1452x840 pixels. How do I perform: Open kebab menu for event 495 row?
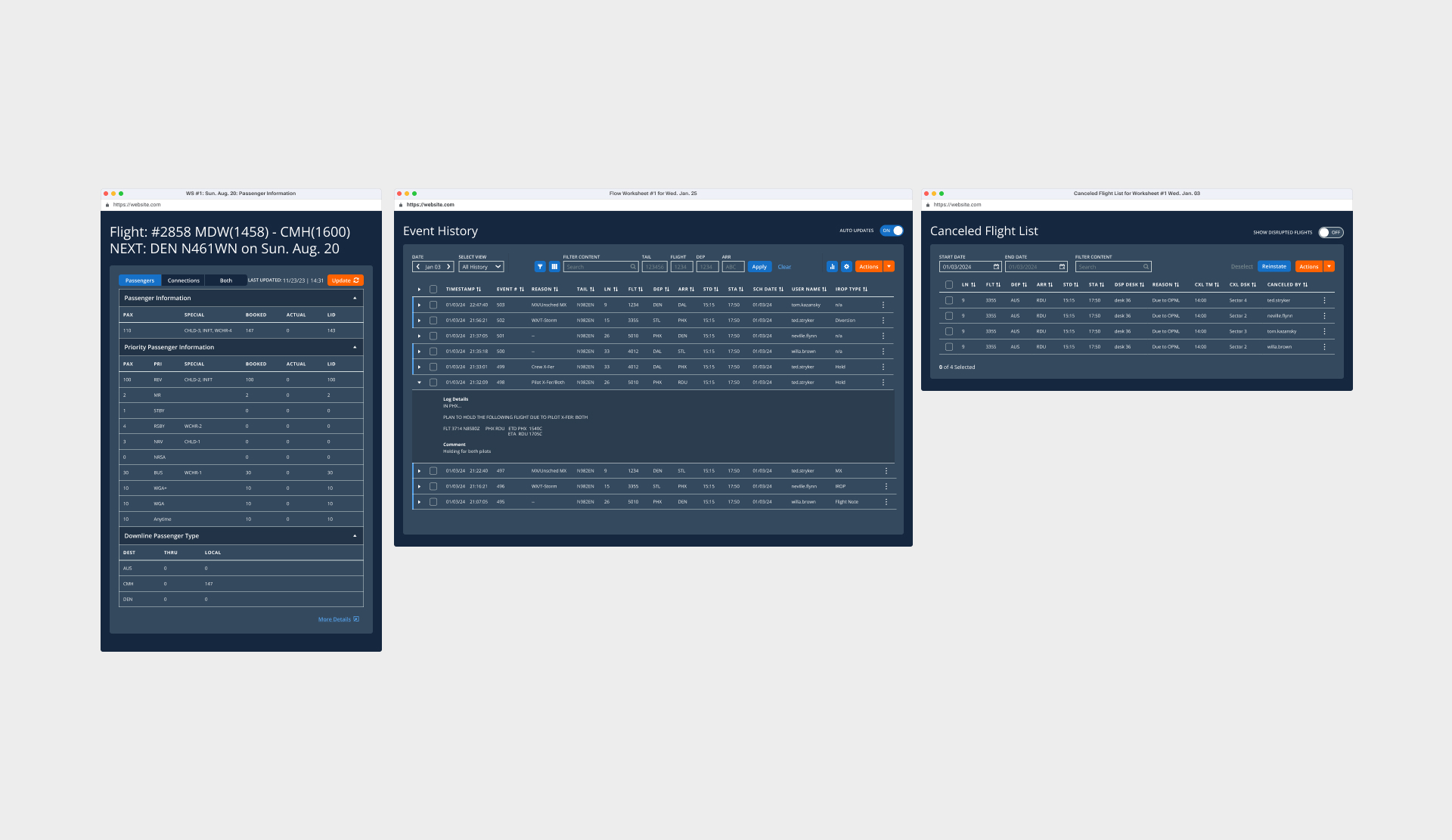click(886, 502)
